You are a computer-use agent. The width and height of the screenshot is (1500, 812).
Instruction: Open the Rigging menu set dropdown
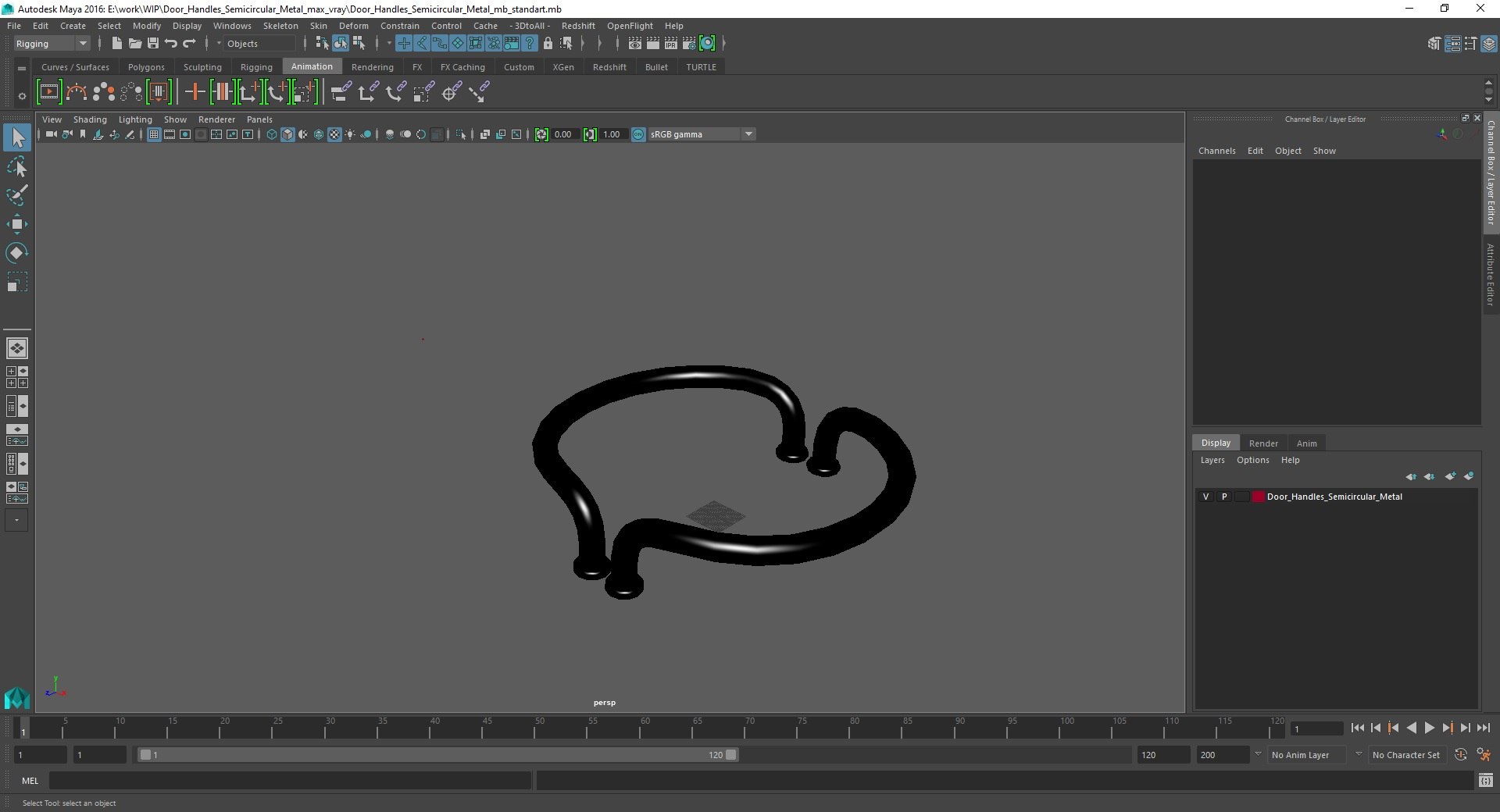tap(52, 44)
